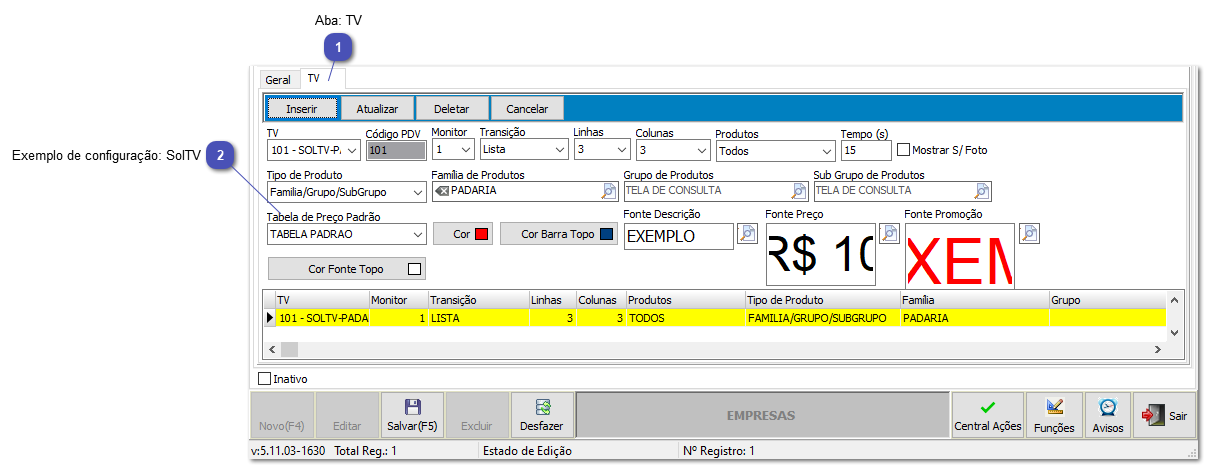Toggle the Inativo checkbox
The image size is (1207, 468).
point(265,379)
